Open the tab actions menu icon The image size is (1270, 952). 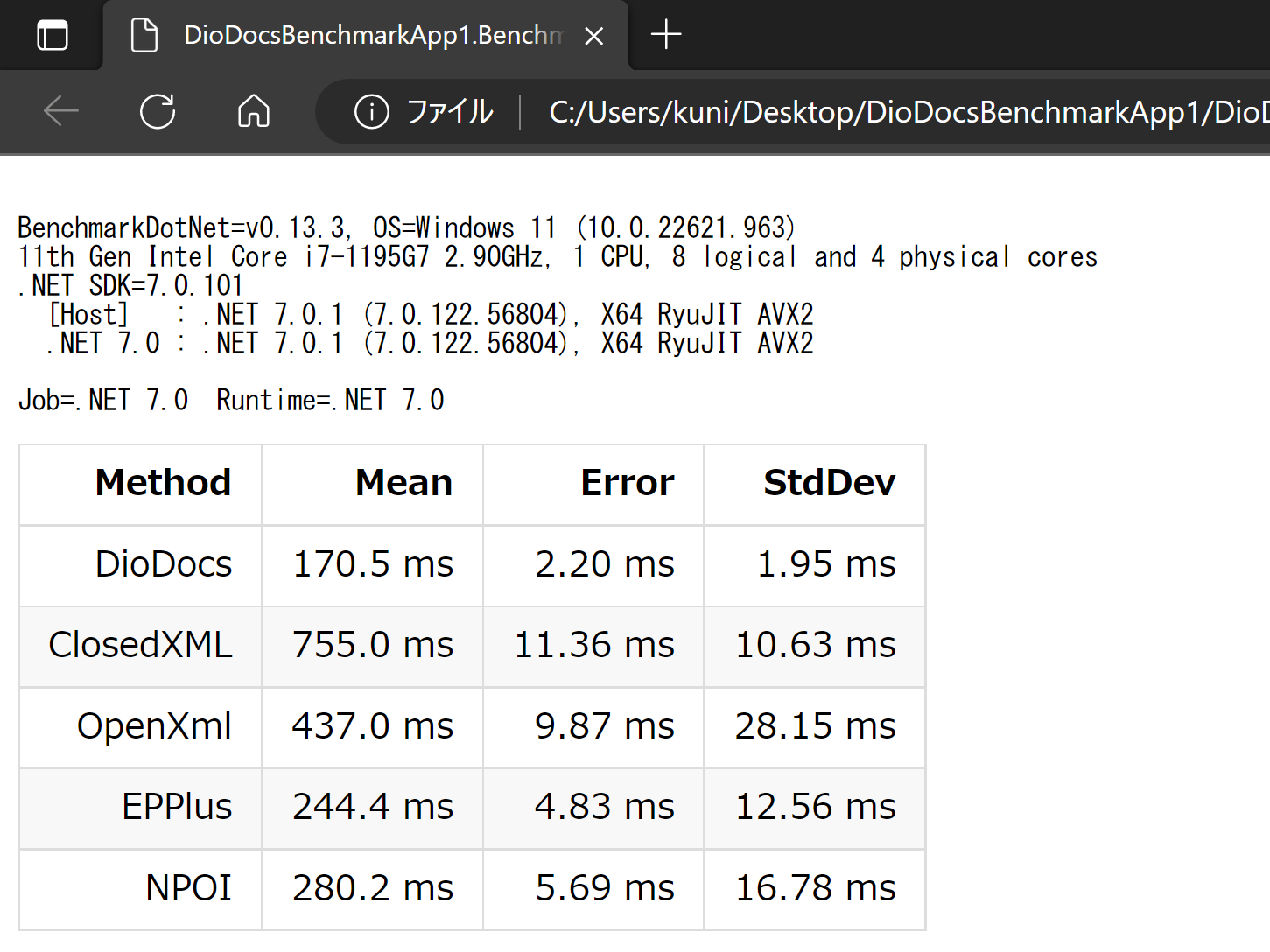click(x=53, y=35)
